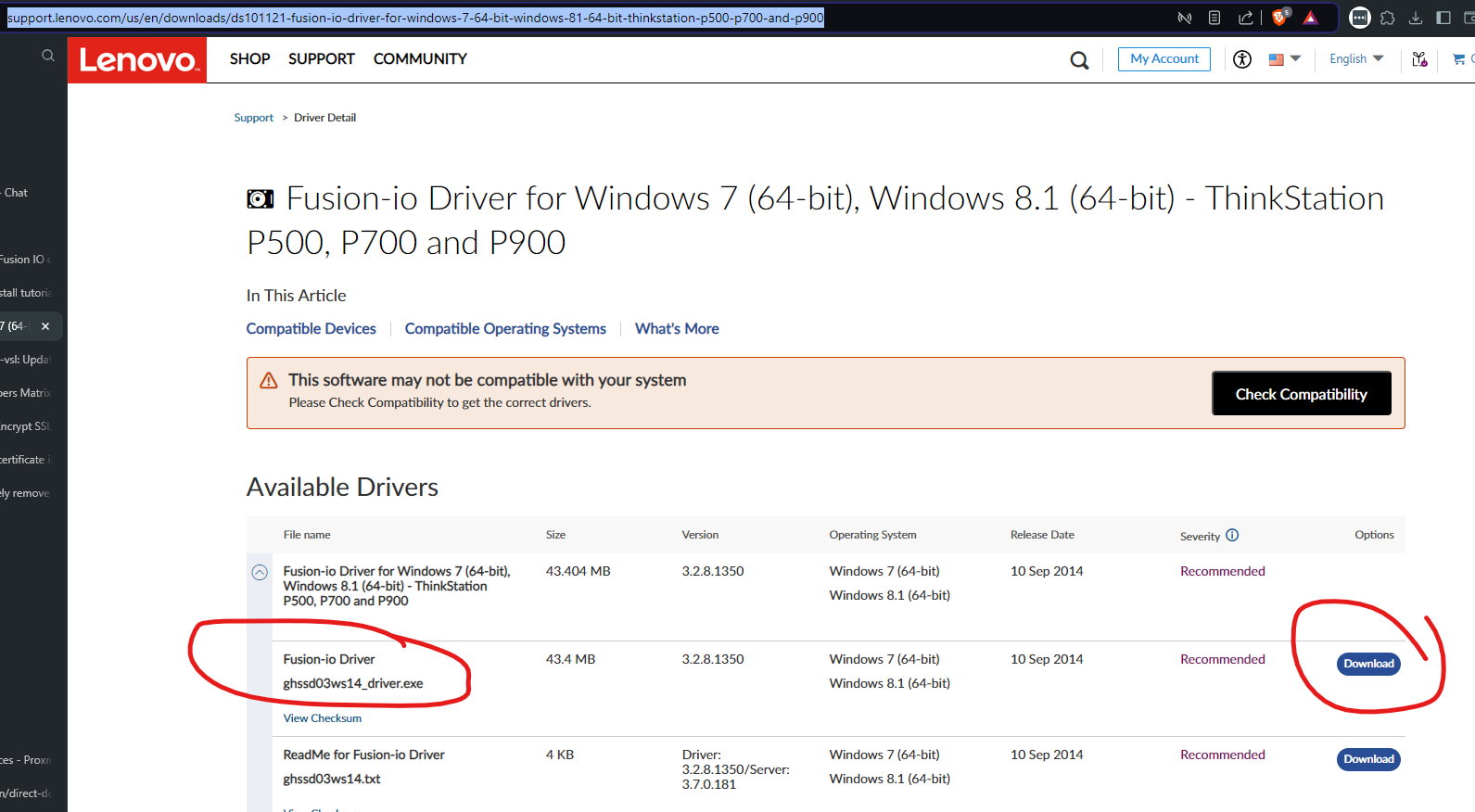
Task: Click the Brave Shields lion icon
Action: point(1280,17)
